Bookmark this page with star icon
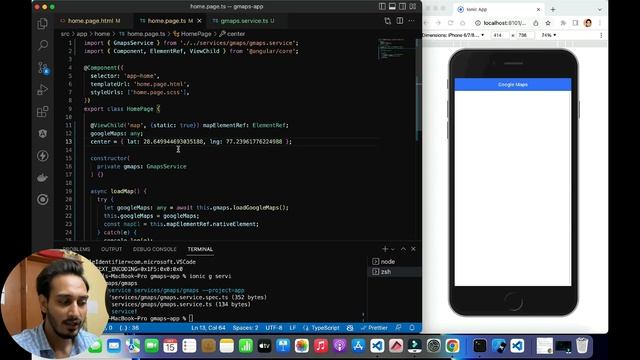Screen dimensions: 640x360 coord(548,23)
